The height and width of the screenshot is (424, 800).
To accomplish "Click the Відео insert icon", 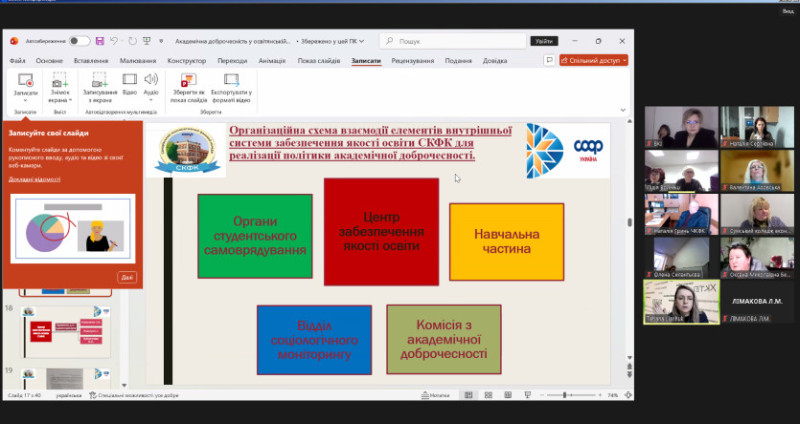I will [x=130, y=80].
